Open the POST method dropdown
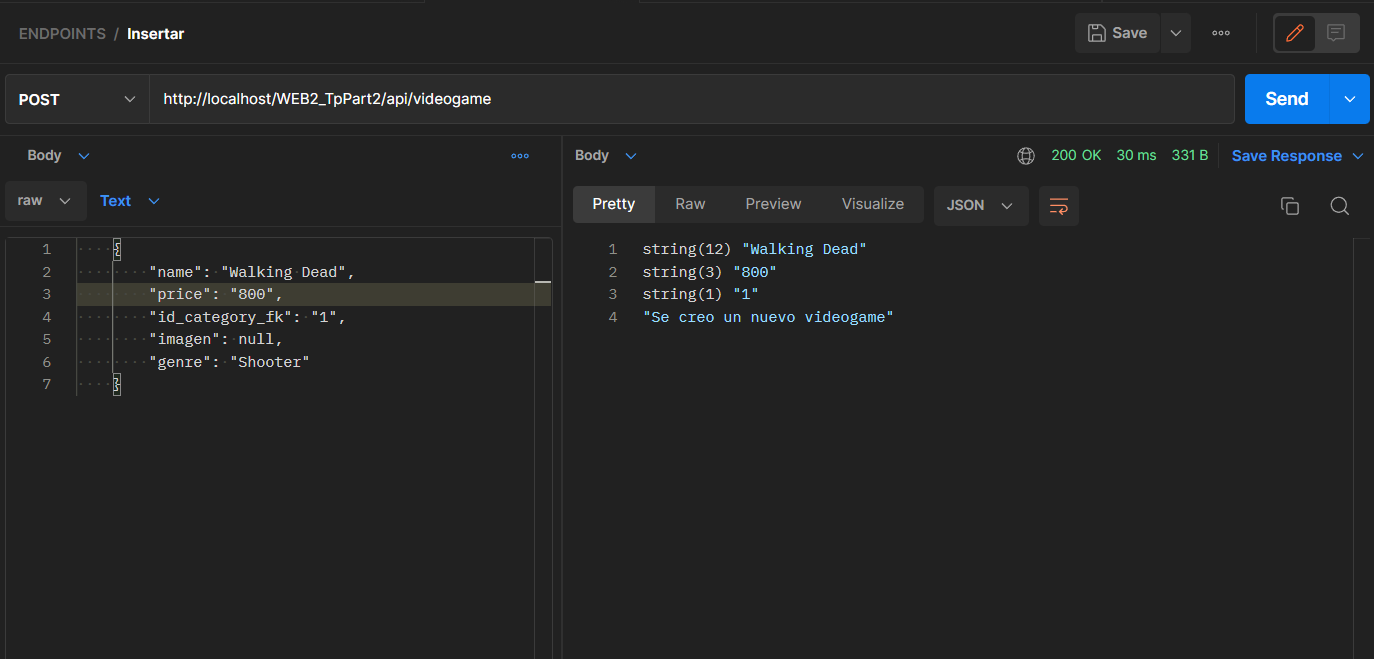 coord(75,99)
